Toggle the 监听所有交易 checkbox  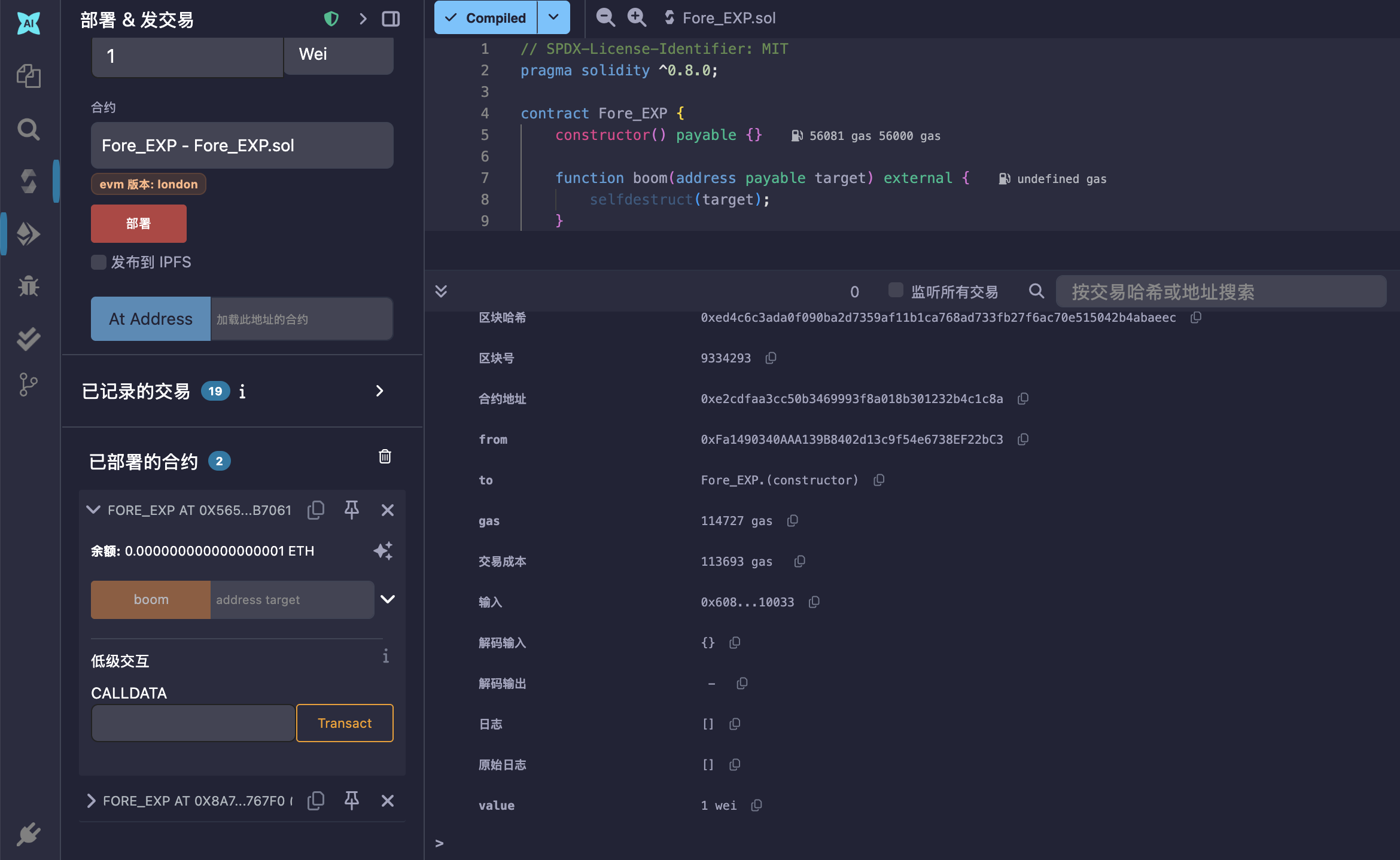coord(895,291)
